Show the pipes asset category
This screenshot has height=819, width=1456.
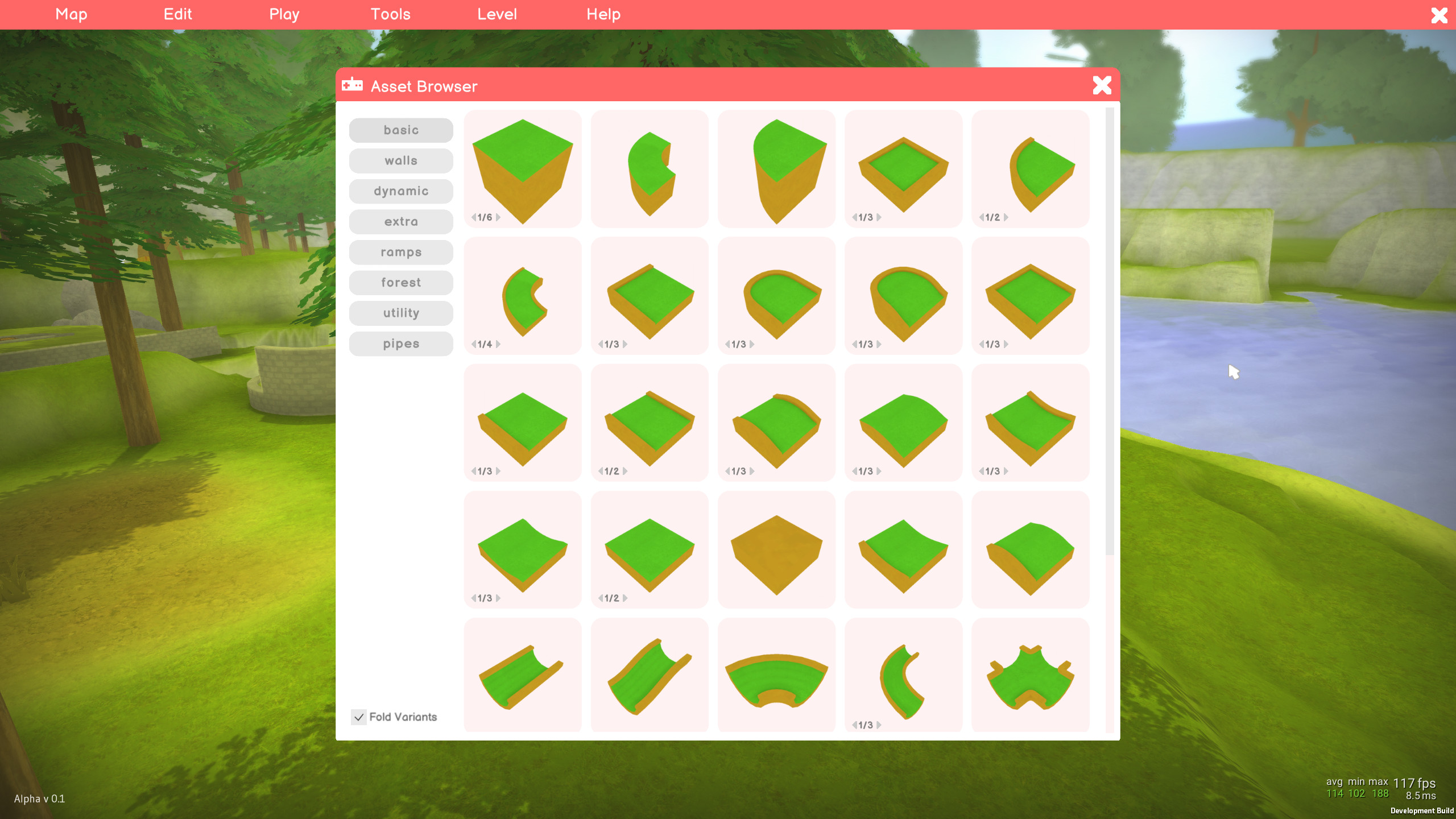click(x=401, y=344)
